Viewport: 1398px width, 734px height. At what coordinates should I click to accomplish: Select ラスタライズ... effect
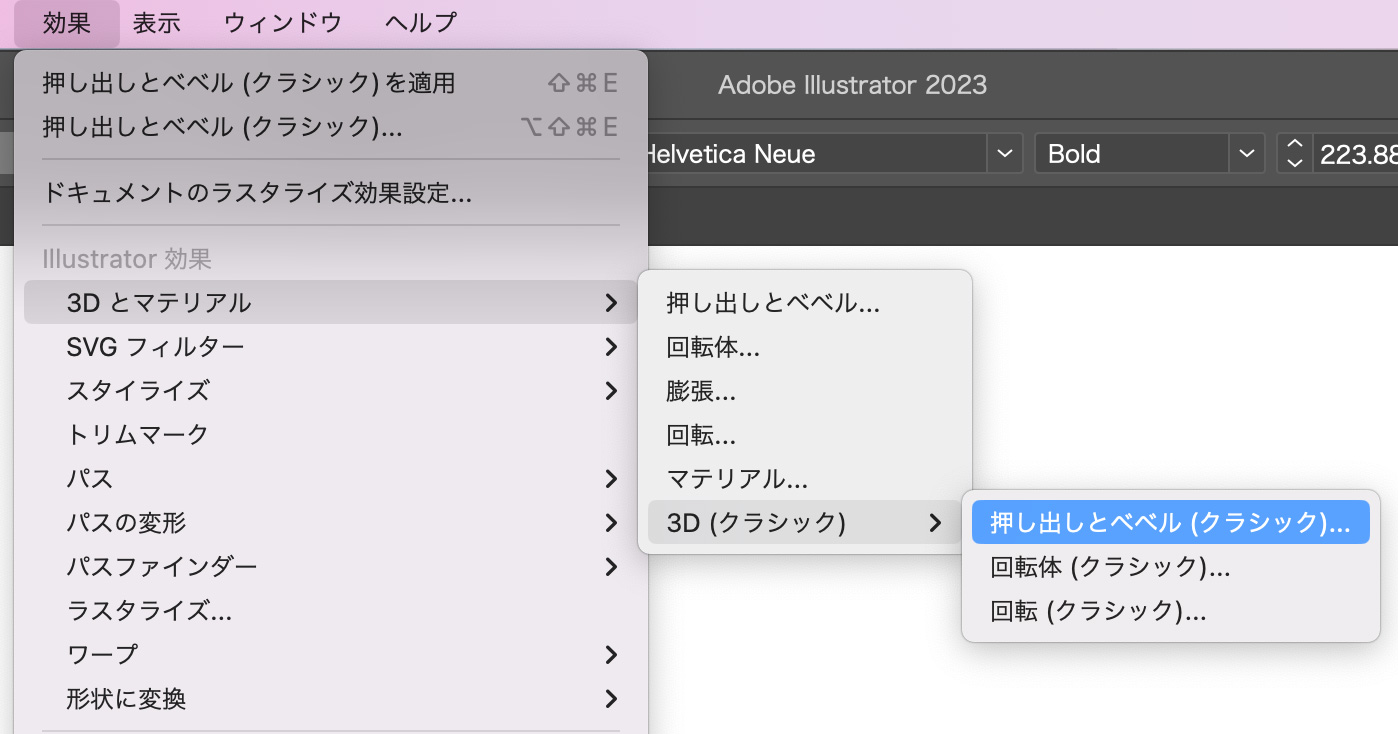click(x=331, y=610)
